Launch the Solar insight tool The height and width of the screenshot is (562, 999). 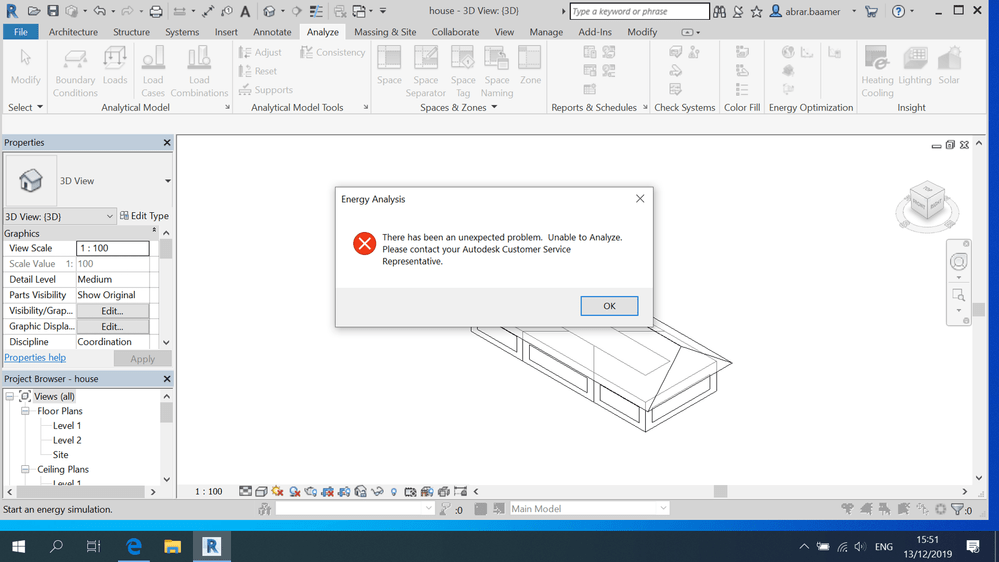coord(949,66)
